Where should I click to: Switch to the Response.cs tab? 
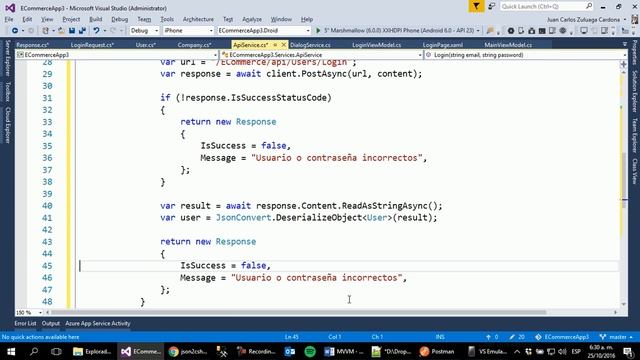click(x=33, y=45)
